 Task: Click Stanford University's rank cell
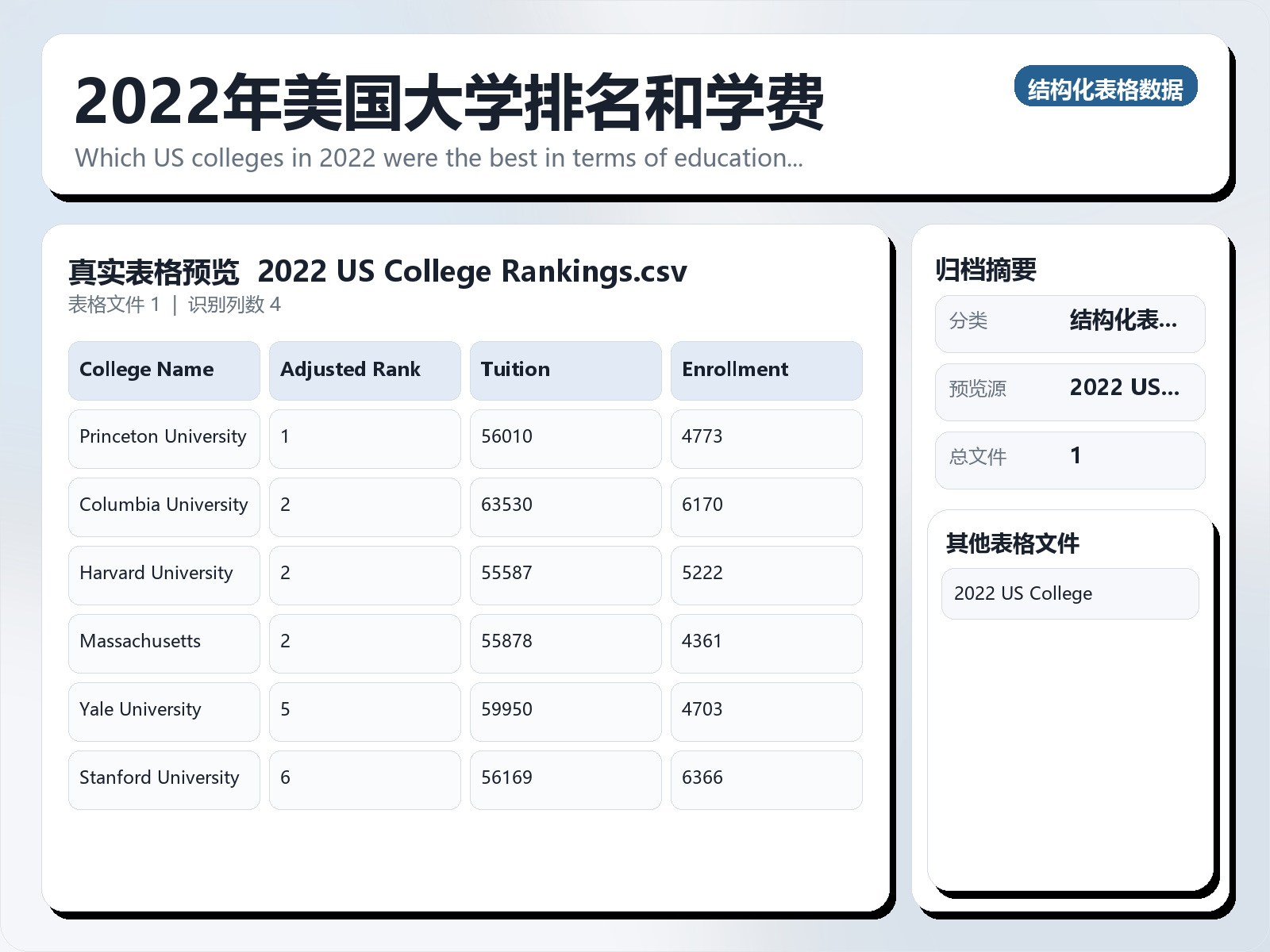pos(365,778)
